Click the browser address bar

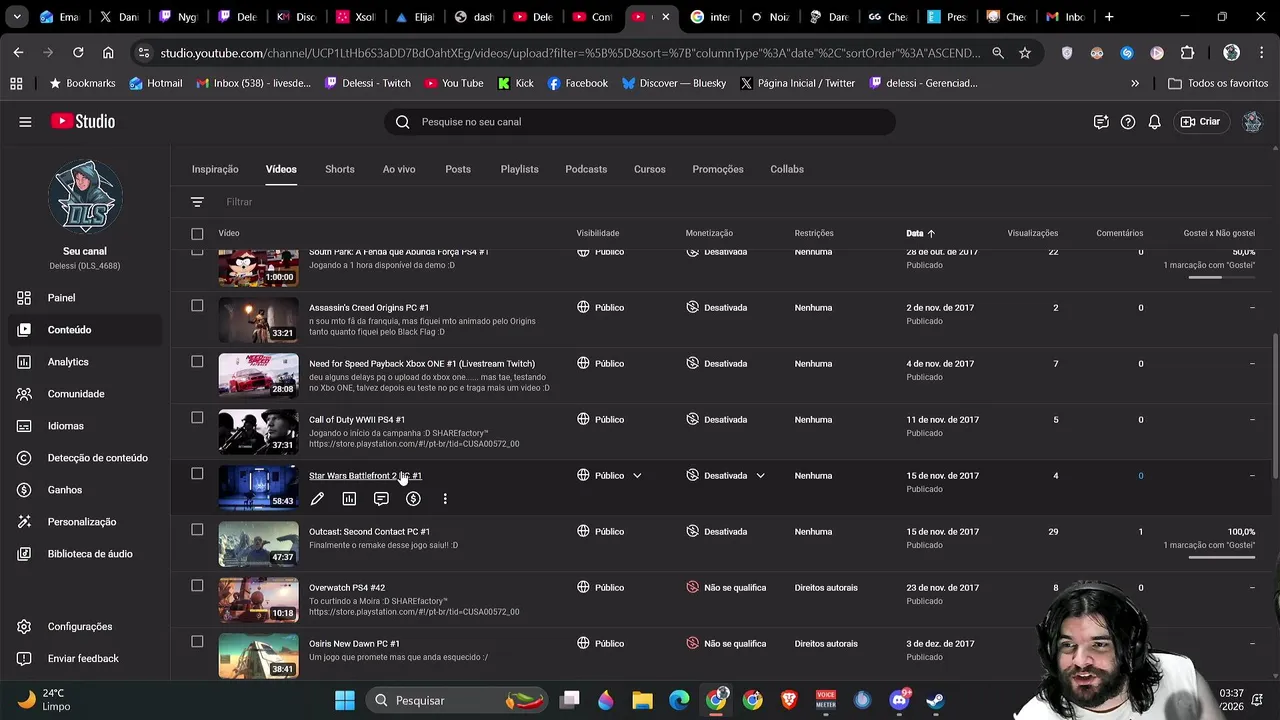(x=570, y=53)
